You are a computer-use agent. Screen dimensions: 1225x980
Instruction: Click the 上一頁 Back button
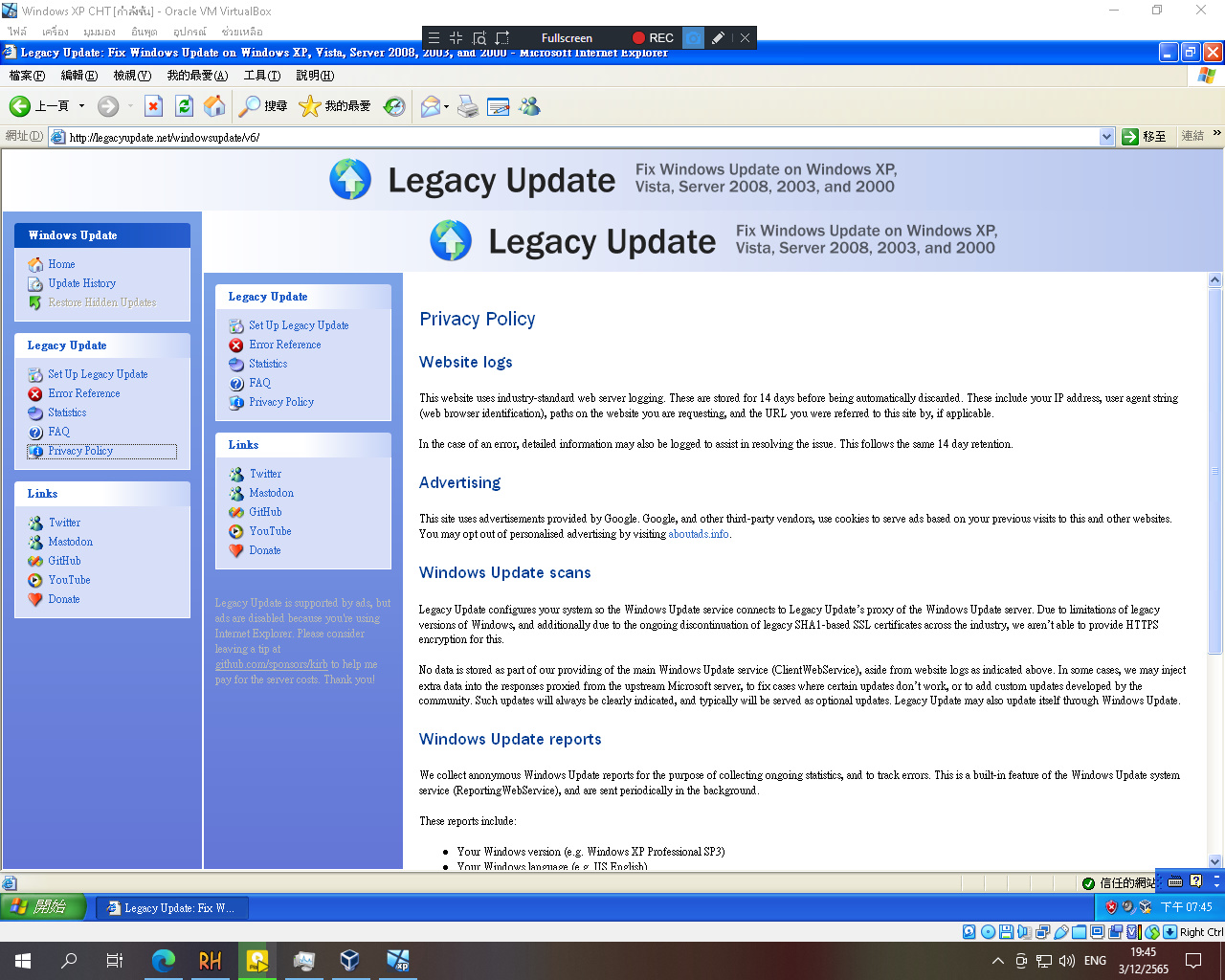point(39,106)
